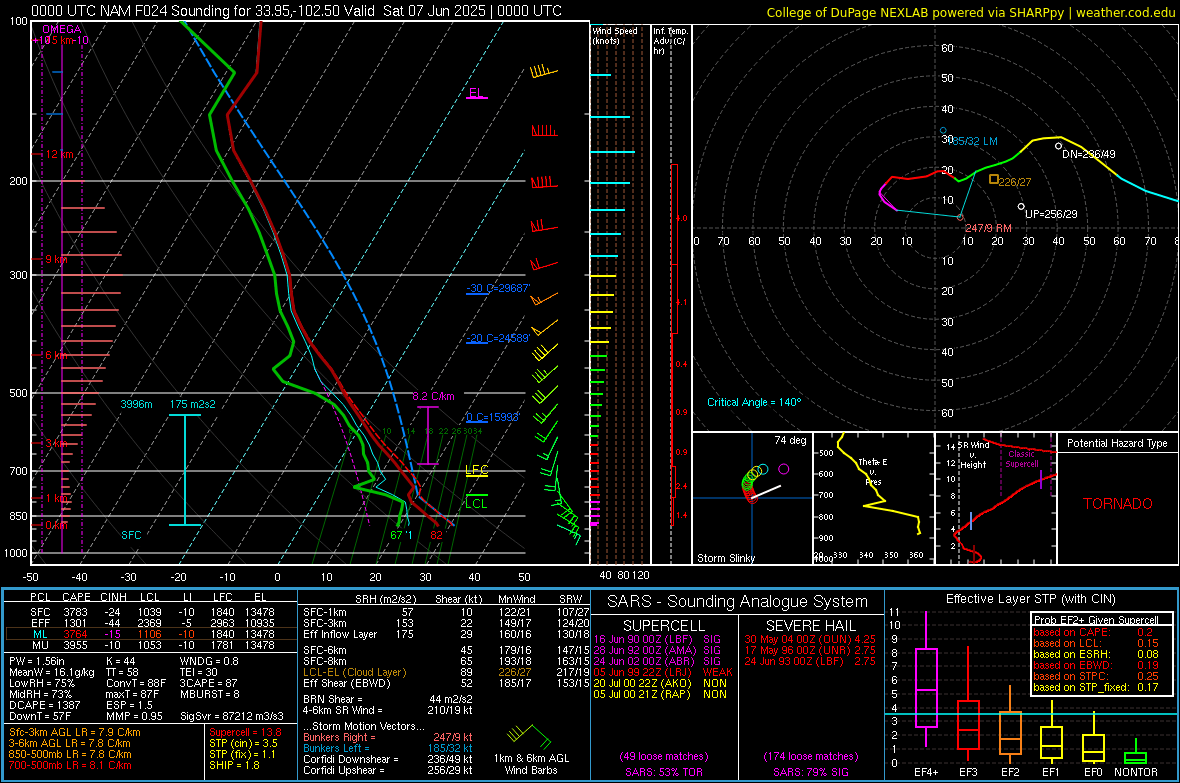
Task: Click the yellow LFC marker on the skew-T
Action: pyautogui.click(x=476, y=471)
